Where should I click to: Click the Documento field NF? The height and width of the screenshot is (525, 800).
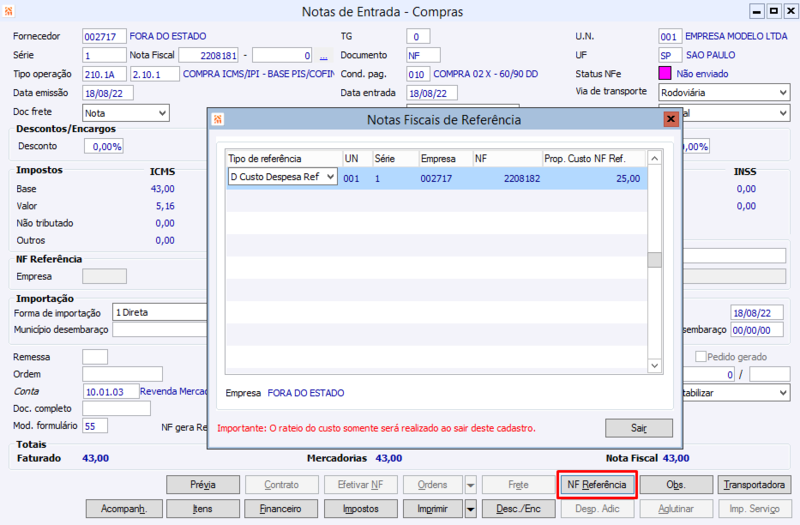point(423,55)
